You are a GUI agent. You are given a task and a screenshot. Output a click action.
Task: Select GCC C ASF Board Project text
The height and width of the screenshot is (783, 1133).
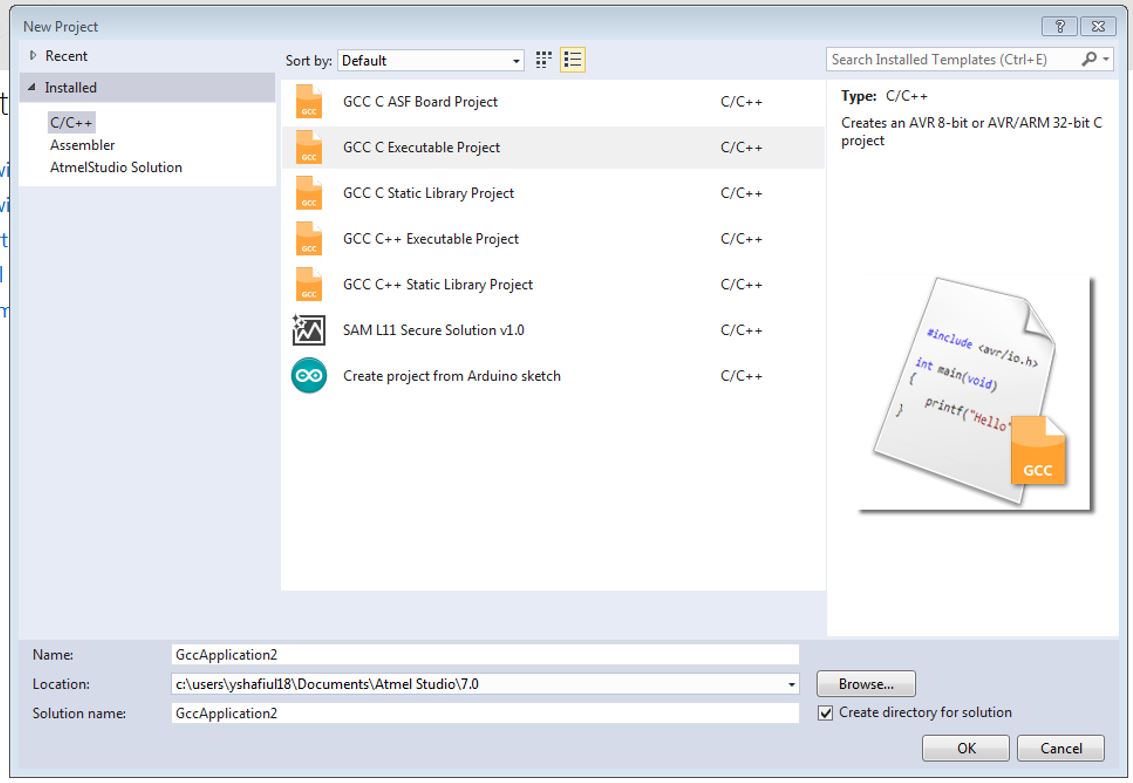[420, 102]
